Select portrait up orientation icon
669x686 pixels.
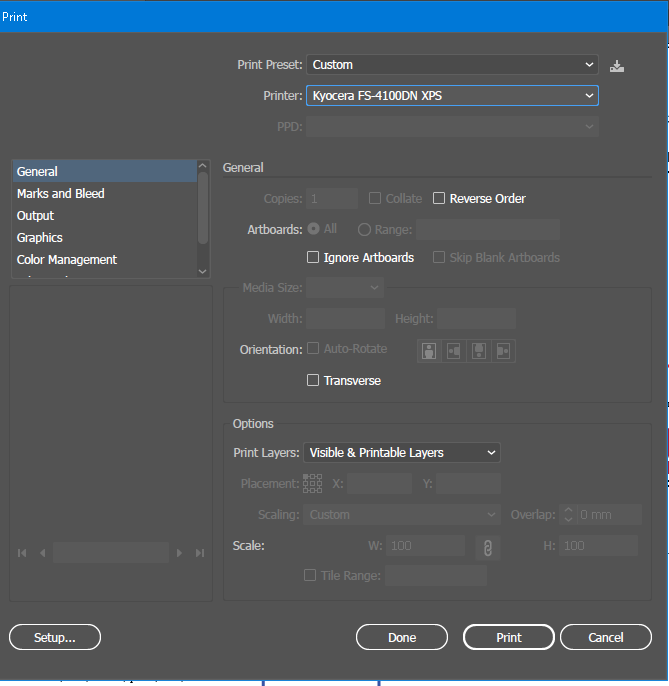click(x=429, y=351)
